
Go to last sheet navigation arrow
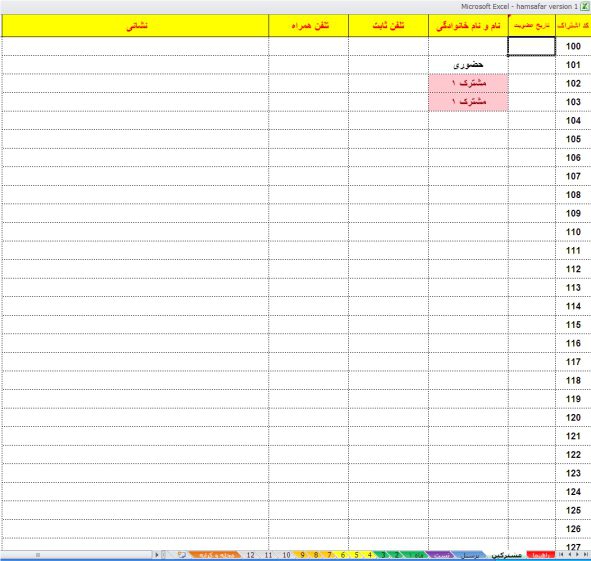coord(586,555)
